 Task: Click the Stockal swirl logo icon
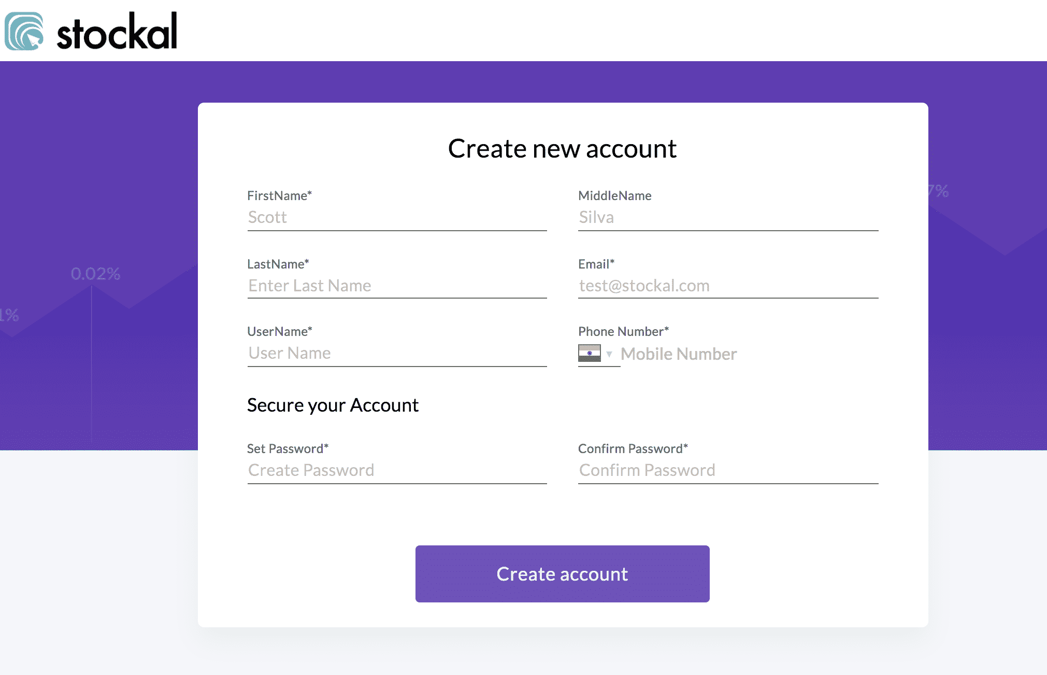(24, 31)
